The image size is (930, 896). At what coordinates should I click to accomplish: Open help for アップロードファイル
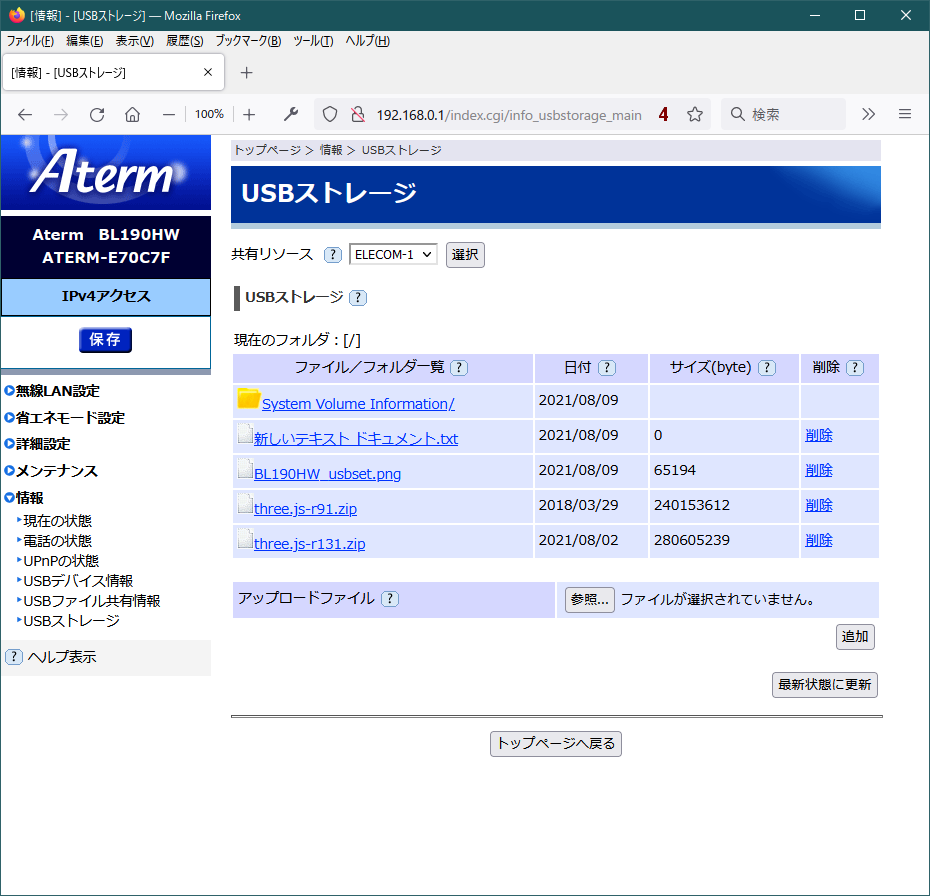(390, 599)
